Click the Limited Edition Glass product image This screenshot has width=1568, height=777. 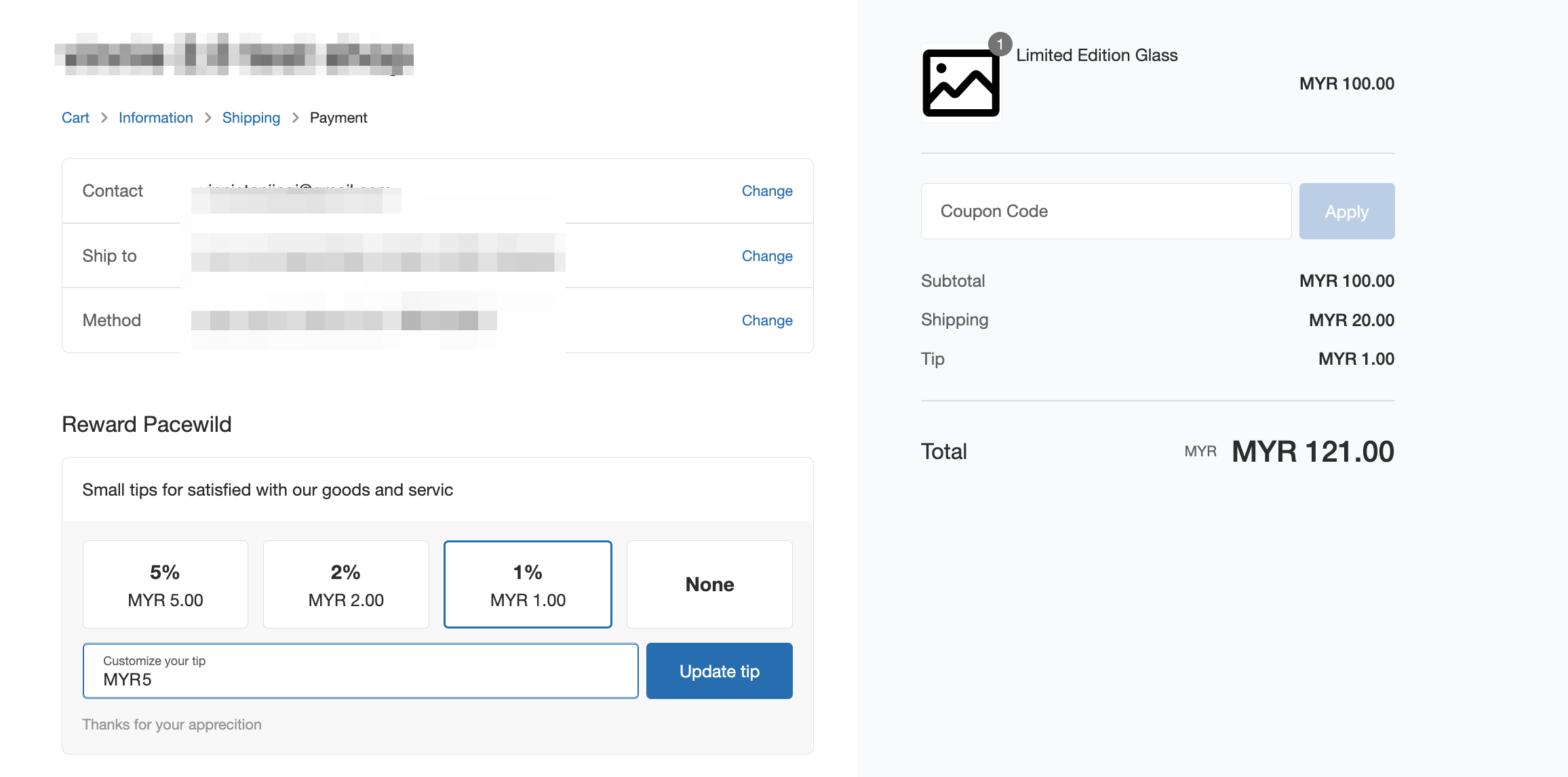pyautogui.click(x=960, y=83)
